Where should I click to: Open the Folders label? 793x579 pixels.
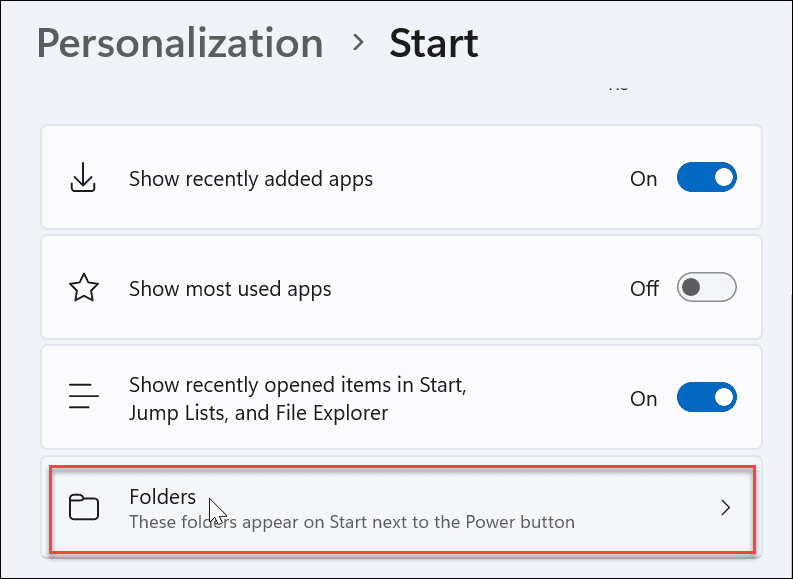click(162, 496)
